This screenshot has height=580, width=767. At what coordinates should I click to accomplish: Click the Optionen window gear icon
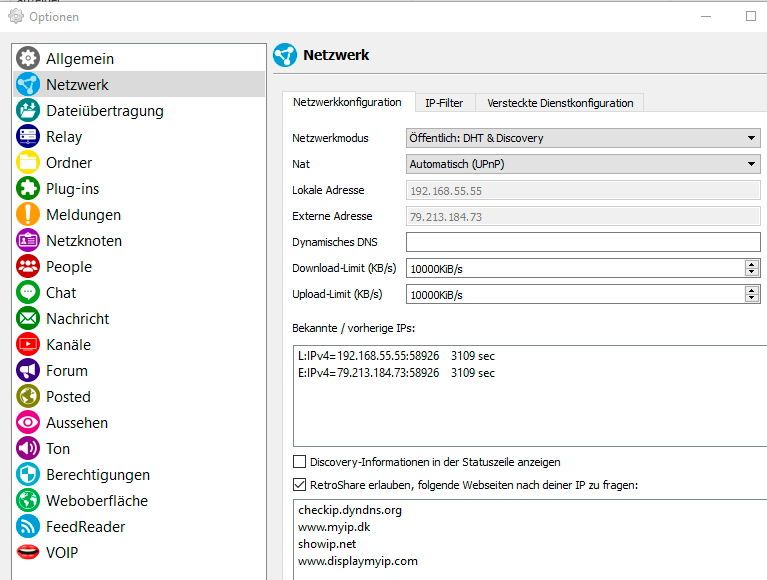tap(16, 16)
